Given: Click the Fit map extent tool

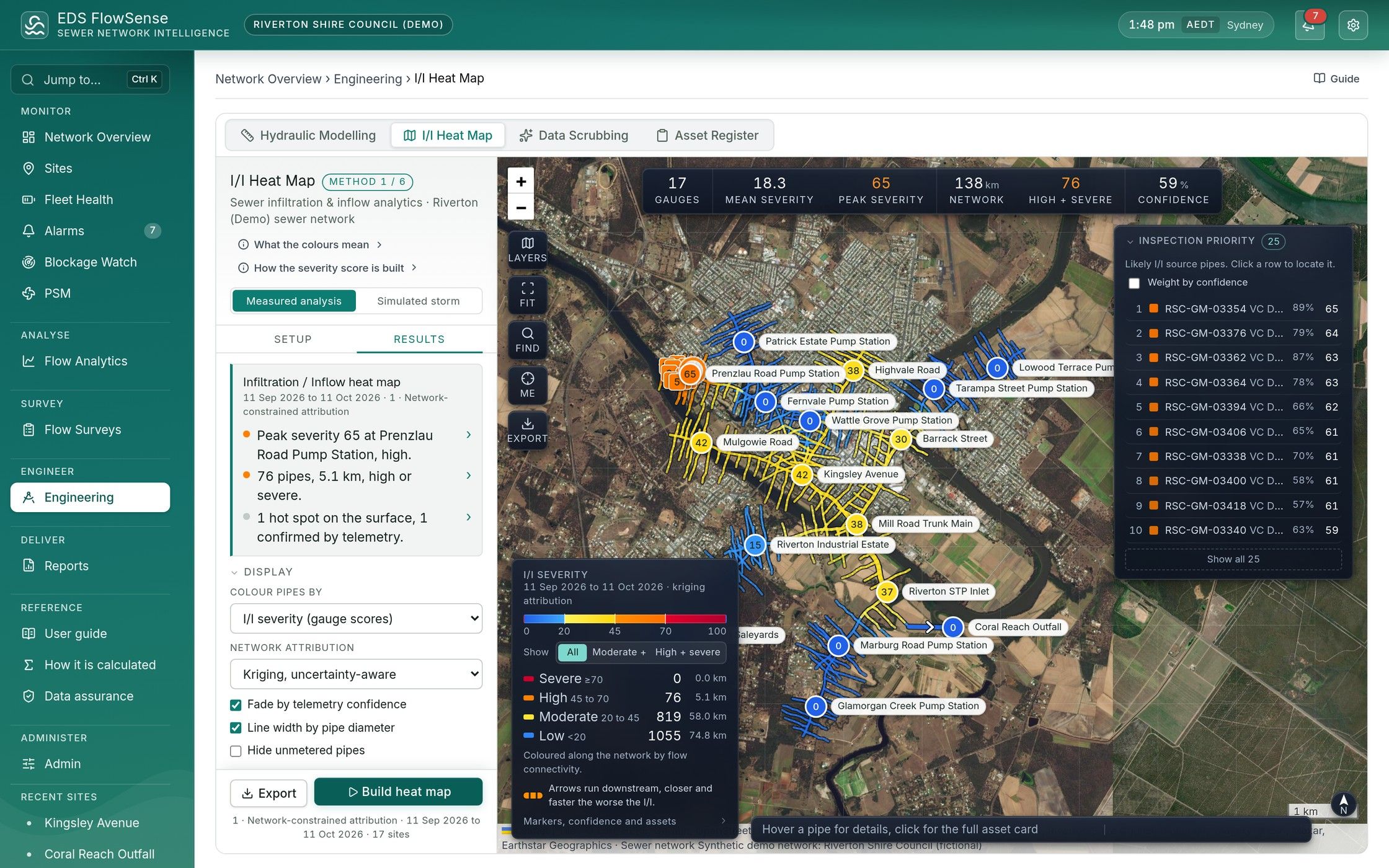Looking at the screenshot, I should point(527,294).
